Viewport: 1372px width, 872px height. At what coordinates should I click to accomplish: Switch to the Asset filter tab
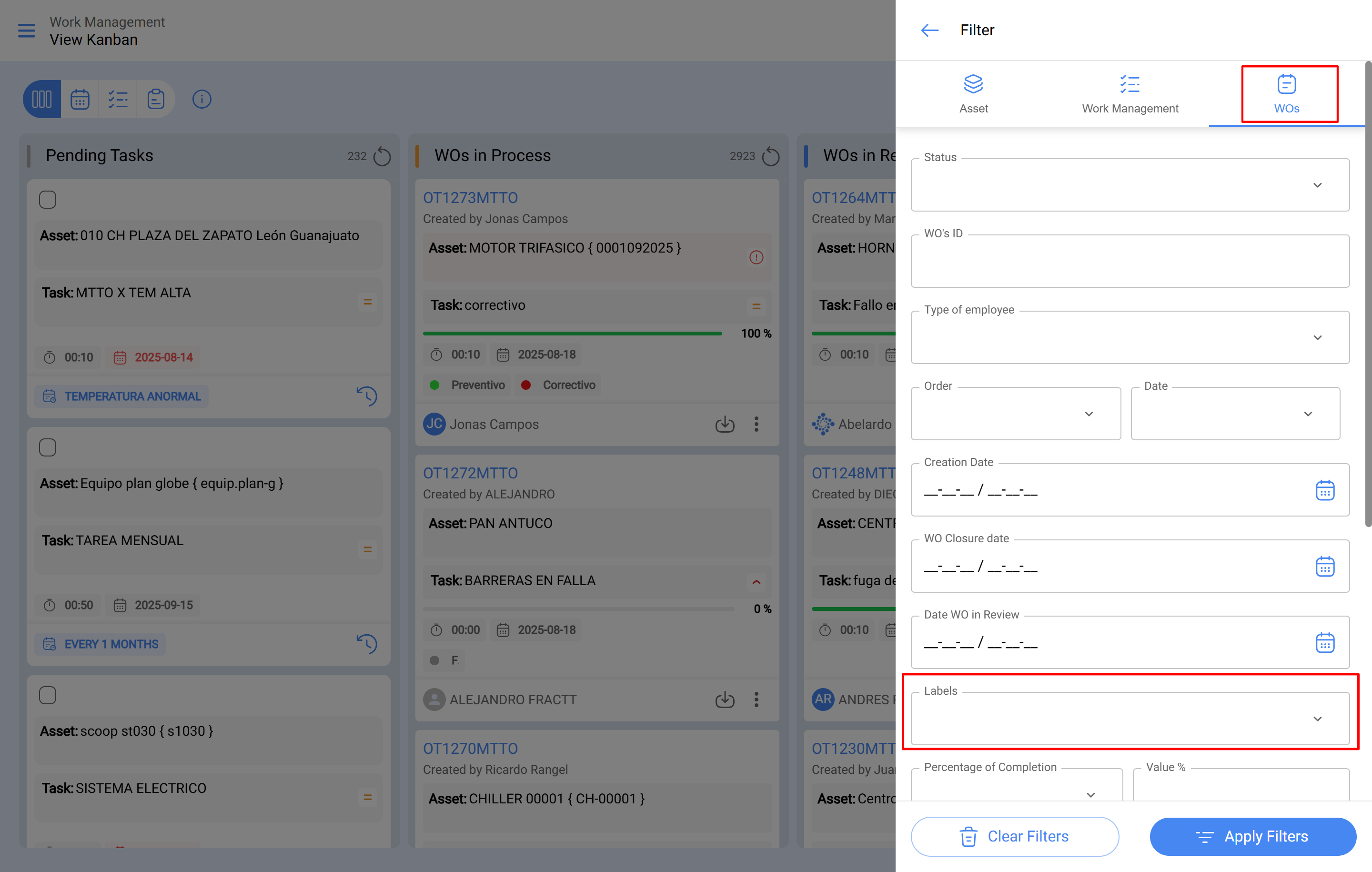pyautogui.click(x=973, y=94)
